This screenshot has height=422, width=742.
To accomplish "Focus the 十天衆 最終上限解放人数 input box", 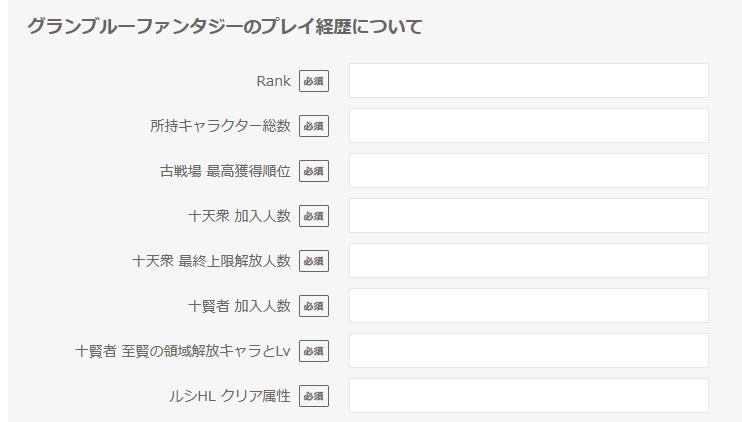I will [x=528, y=261].
